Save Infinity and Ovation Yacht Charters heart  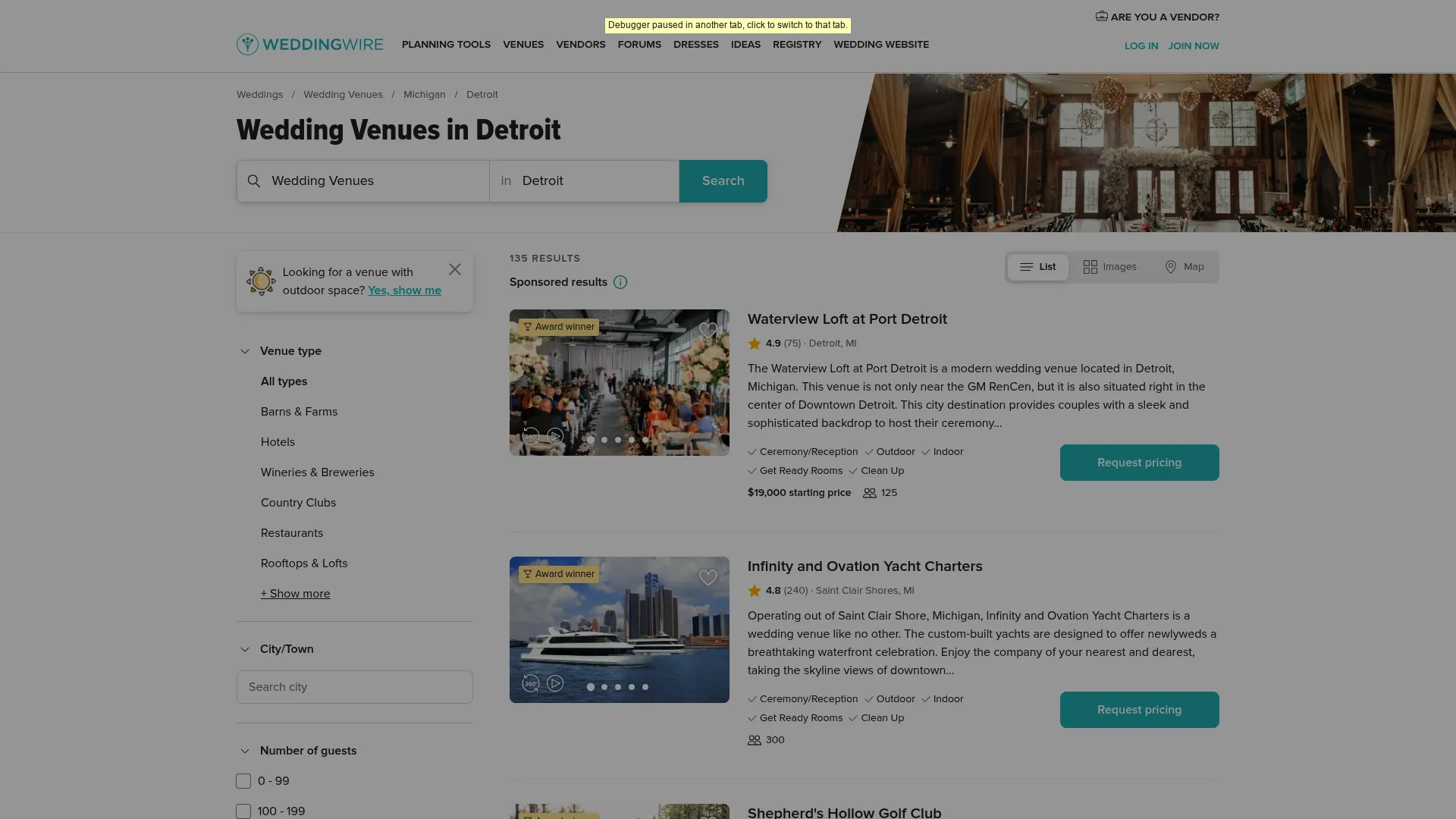[708, 578]
